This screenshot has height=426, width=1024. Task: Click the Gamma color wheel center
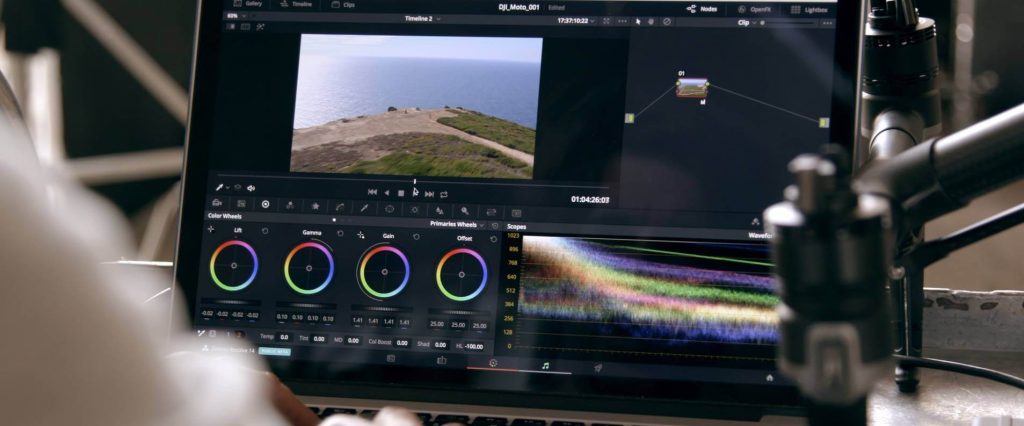(x=309, y=268)
